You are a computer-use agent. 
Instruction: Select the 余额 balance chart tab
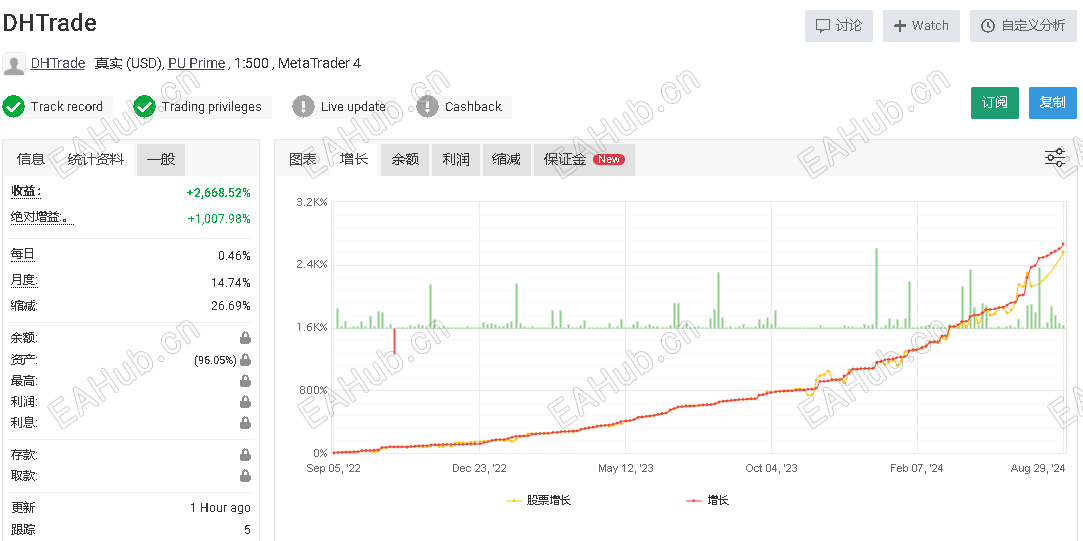coord(405,160)
